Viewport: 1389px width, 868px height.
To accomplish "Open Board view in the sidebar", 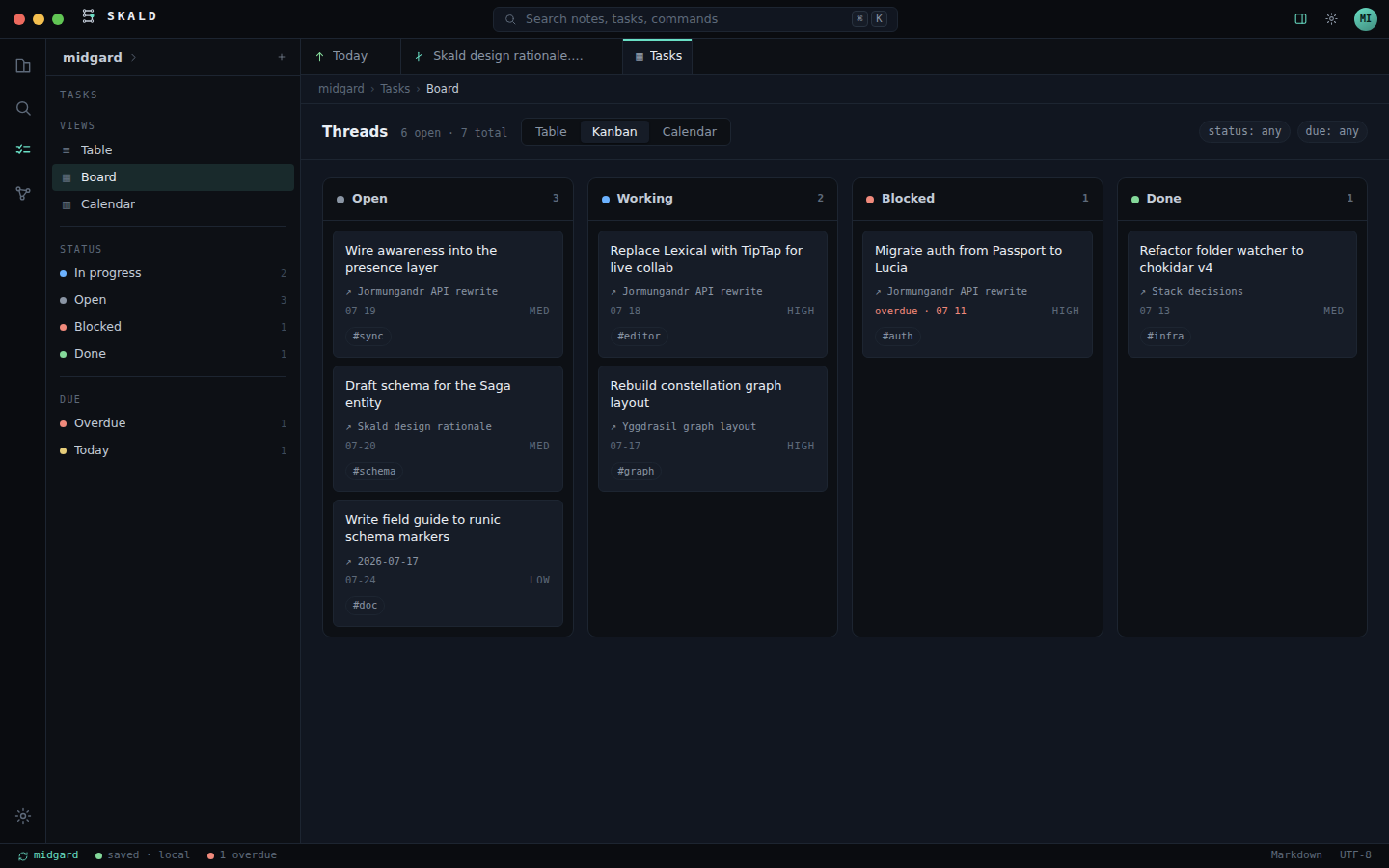I will pos(173,177).
